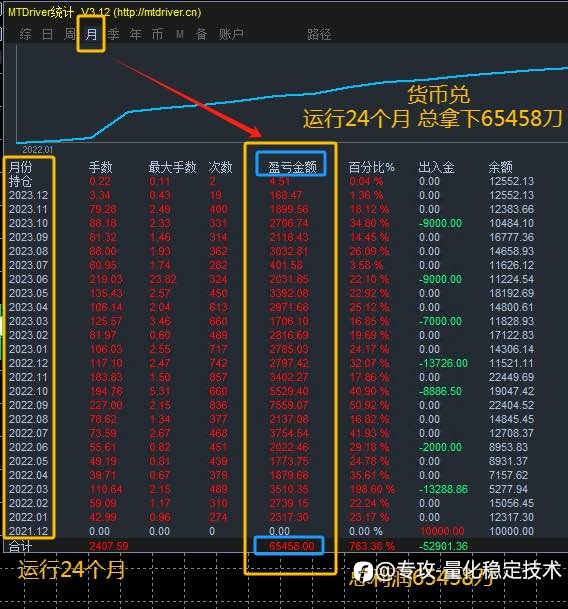Select the 2022.10 month row
The image size is (568, 609).
tap(271, 391)
